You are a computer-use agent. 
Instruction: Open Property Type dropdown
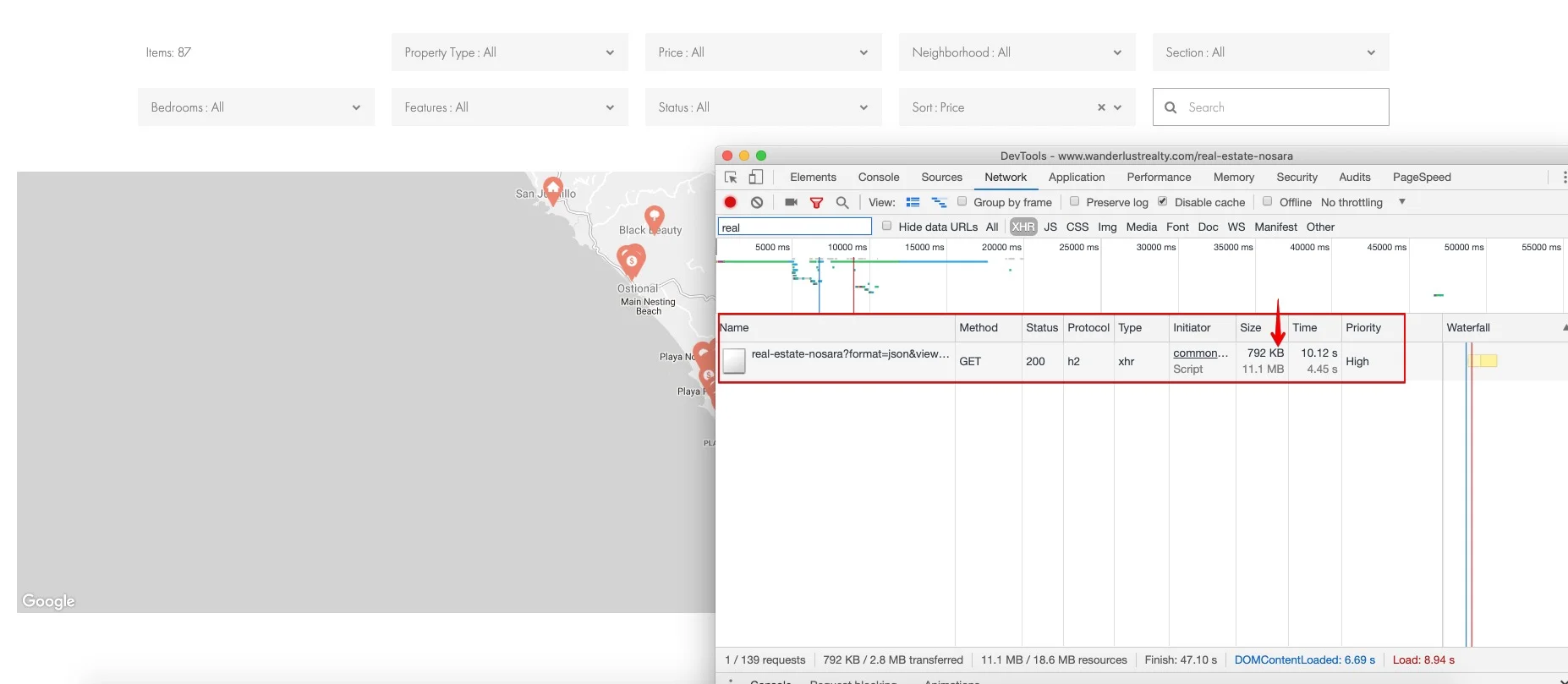tap(510, 52)
